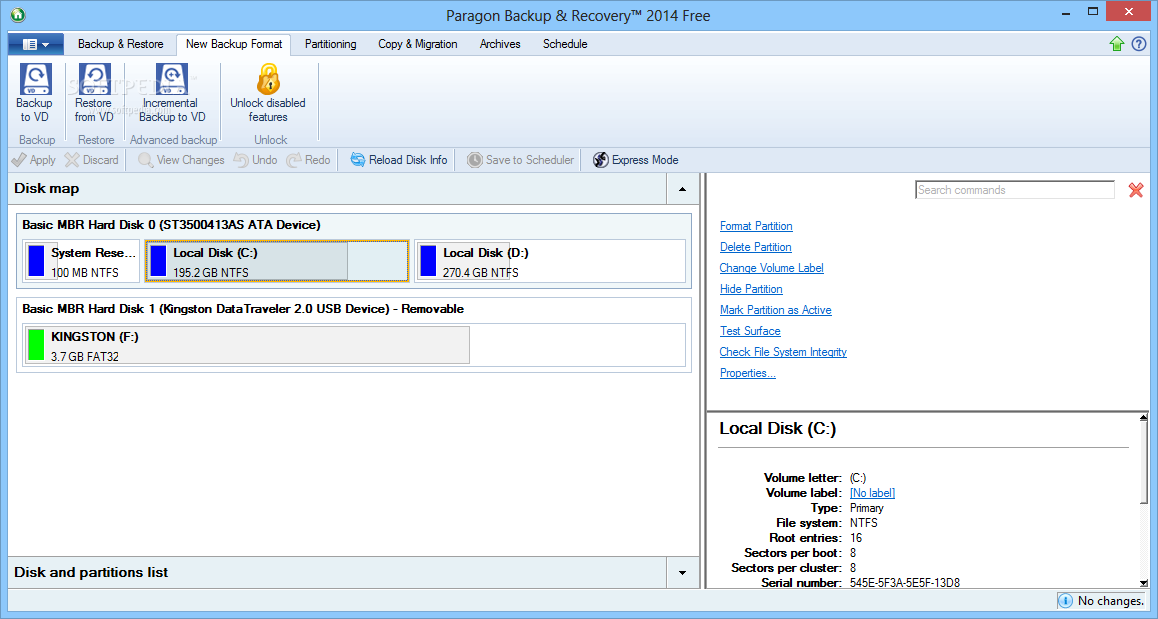Click the Delete Partition link

[756, 247]
